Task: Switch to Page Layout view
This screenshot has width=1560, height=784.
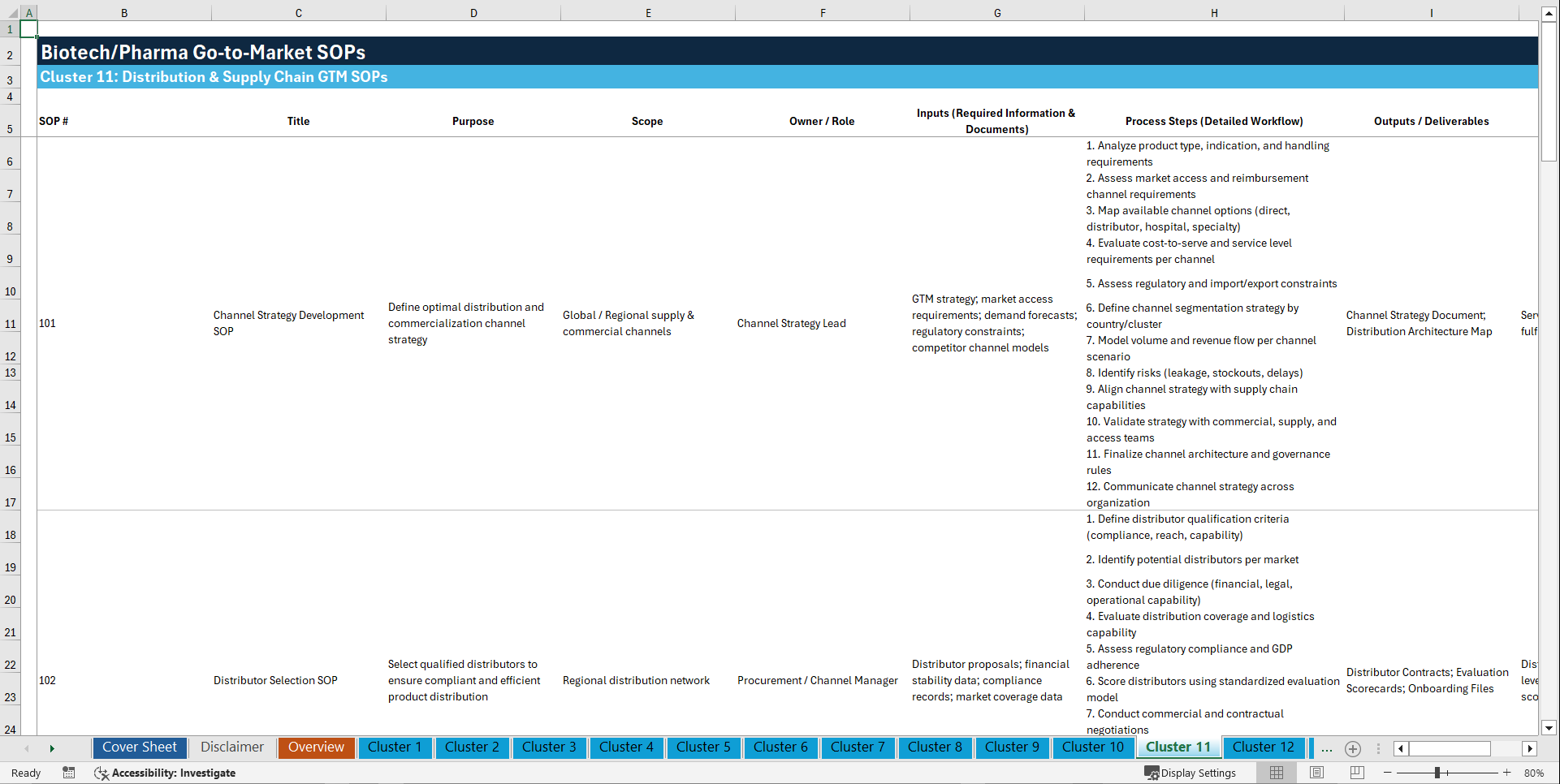Action: (1316, 773)
